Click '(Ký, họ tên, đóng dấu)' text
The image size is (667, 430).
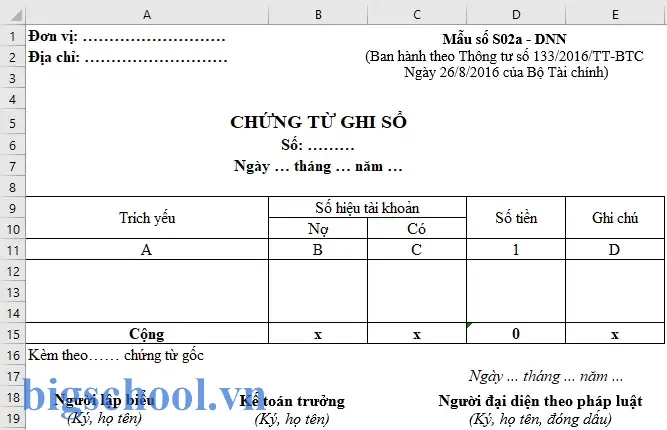540,419
